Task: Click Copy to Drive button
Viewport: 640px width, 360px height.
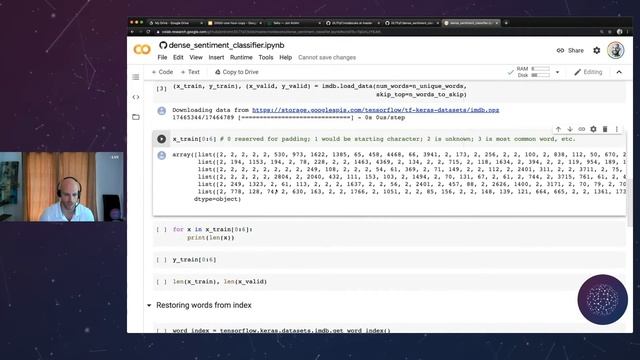Action: [x=237, y=72]
